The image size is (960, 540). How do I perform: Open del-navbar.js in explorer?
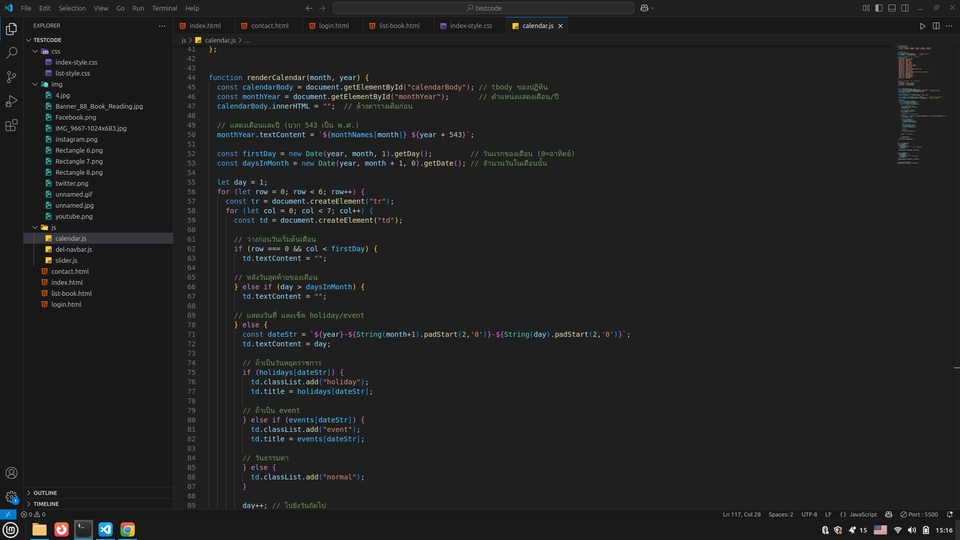[73, 249]
